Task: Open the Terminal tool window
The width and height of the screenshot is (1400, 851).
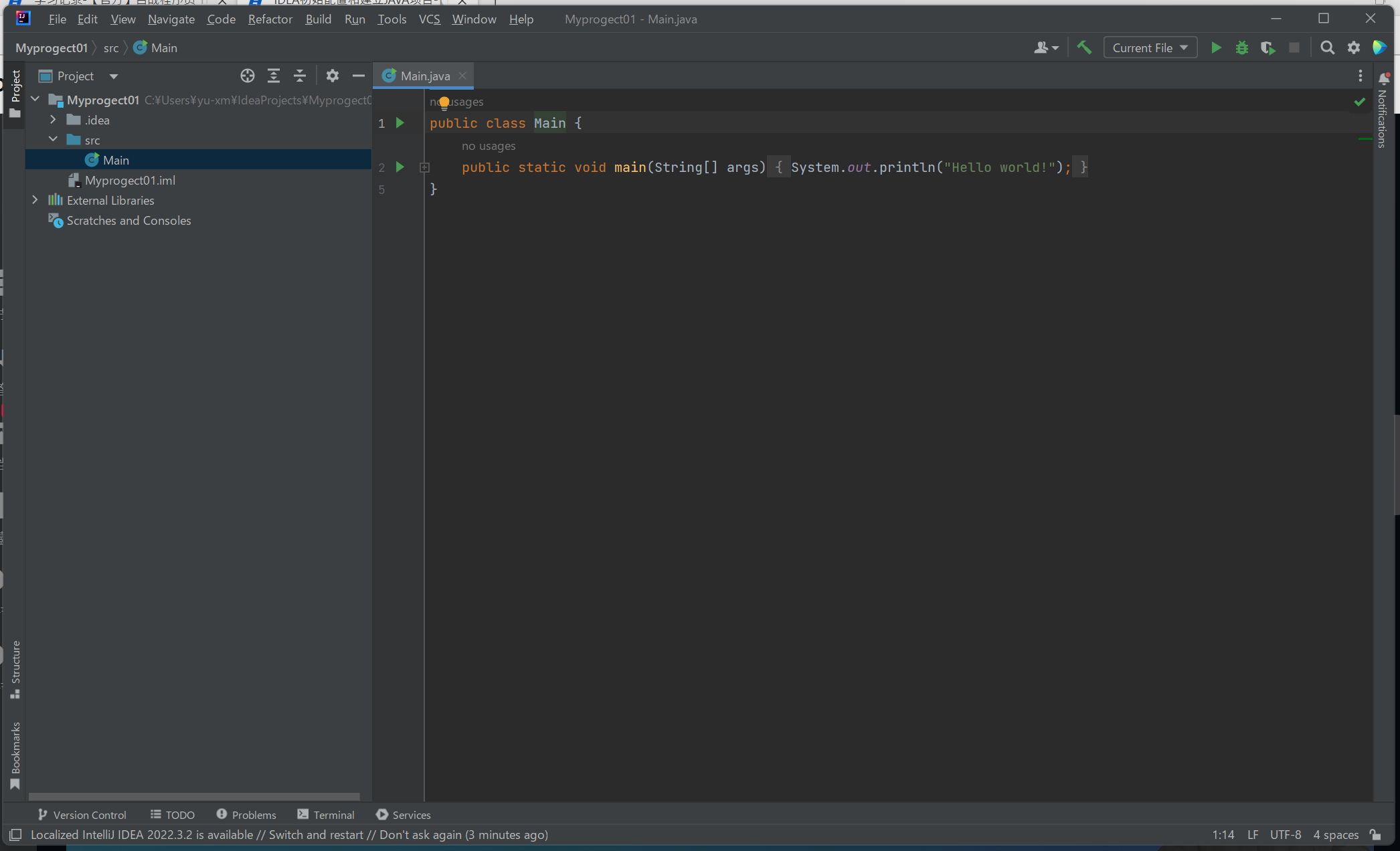Action: point(326,815)
